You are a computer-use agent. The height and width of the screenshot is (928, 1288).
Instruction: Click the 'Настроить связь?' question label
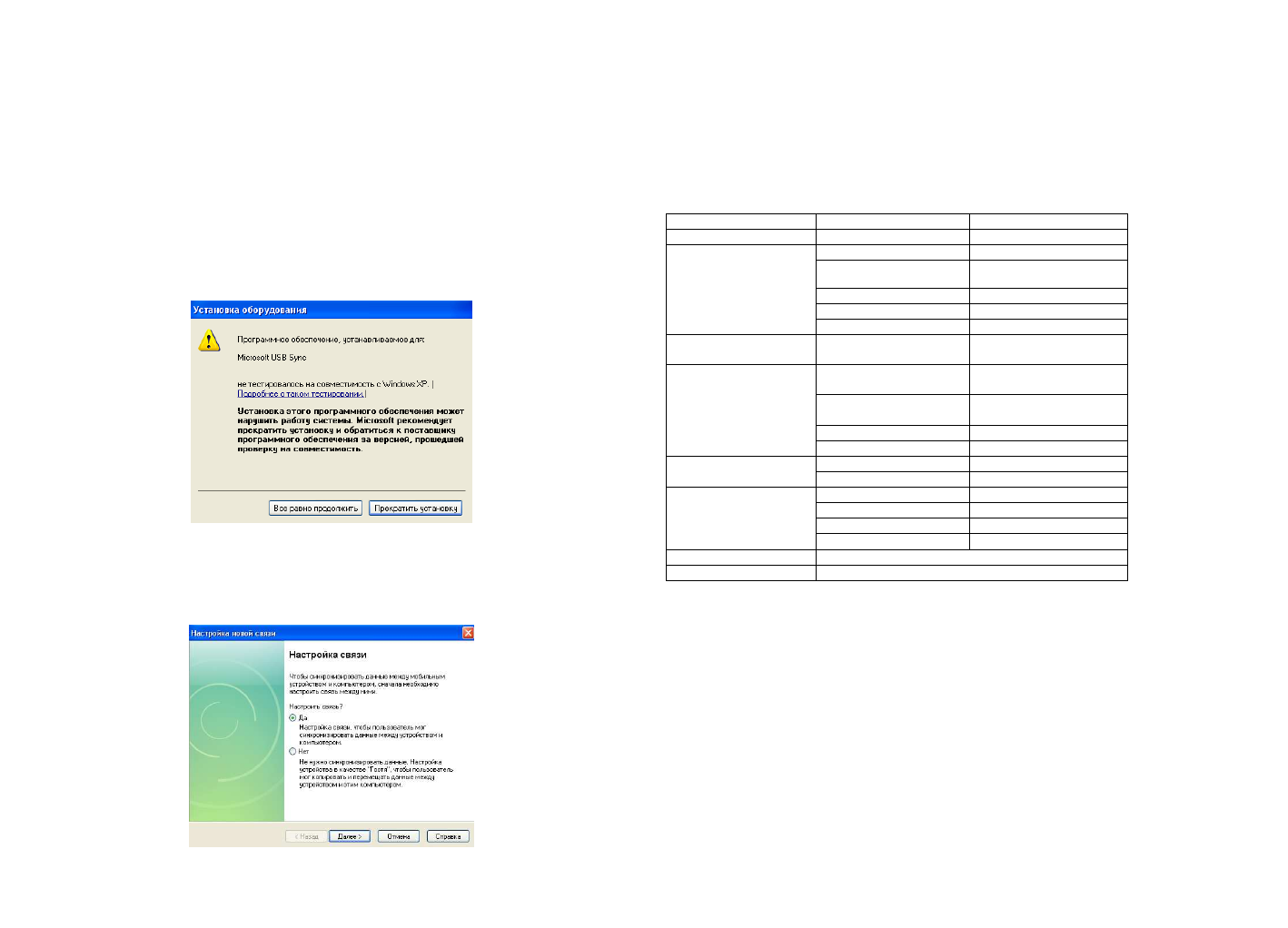tap(315, 706)
